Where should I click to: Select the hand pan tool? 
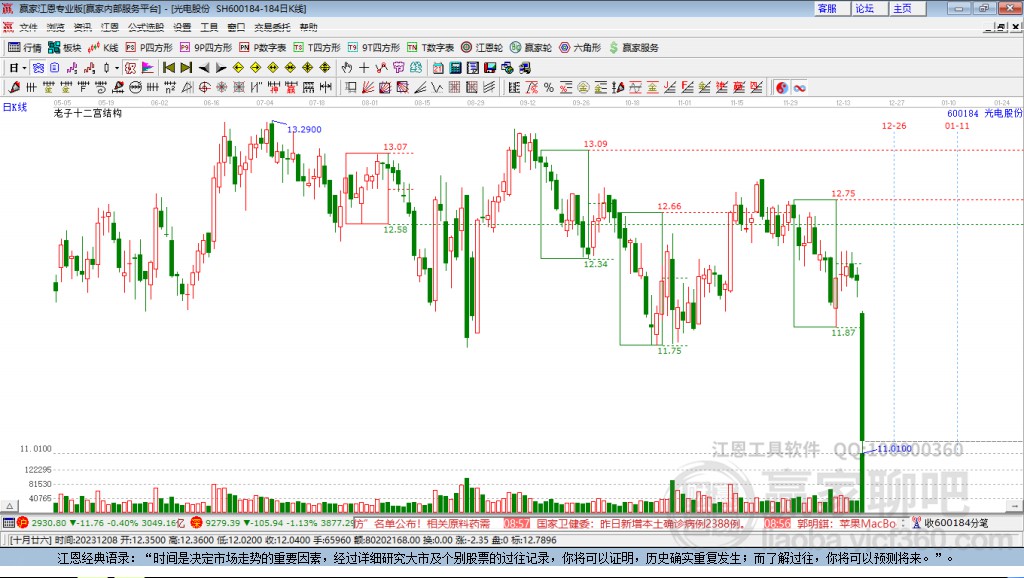point(346,67)
